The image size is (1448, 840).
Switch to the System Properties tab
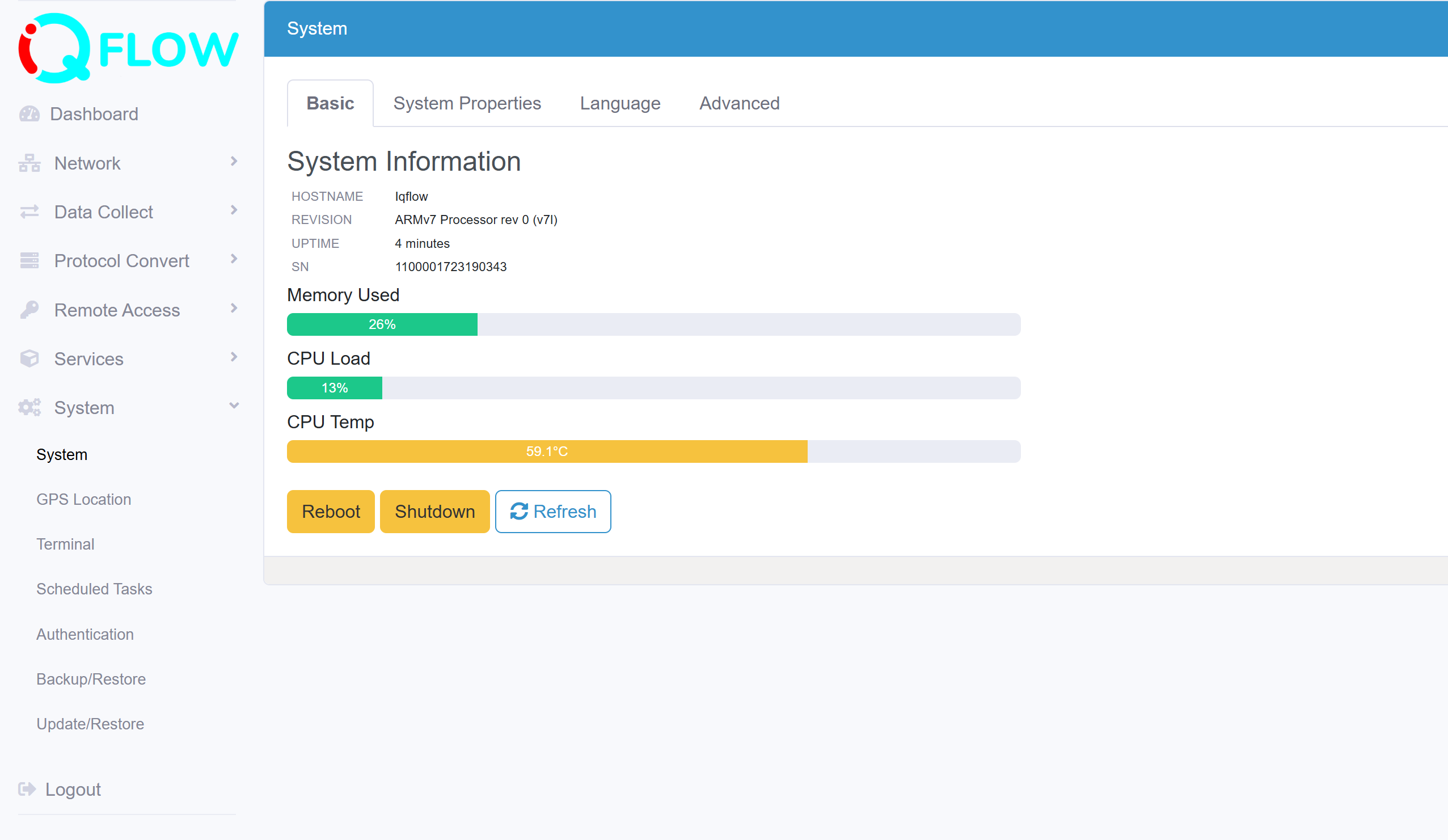[467, 103]
